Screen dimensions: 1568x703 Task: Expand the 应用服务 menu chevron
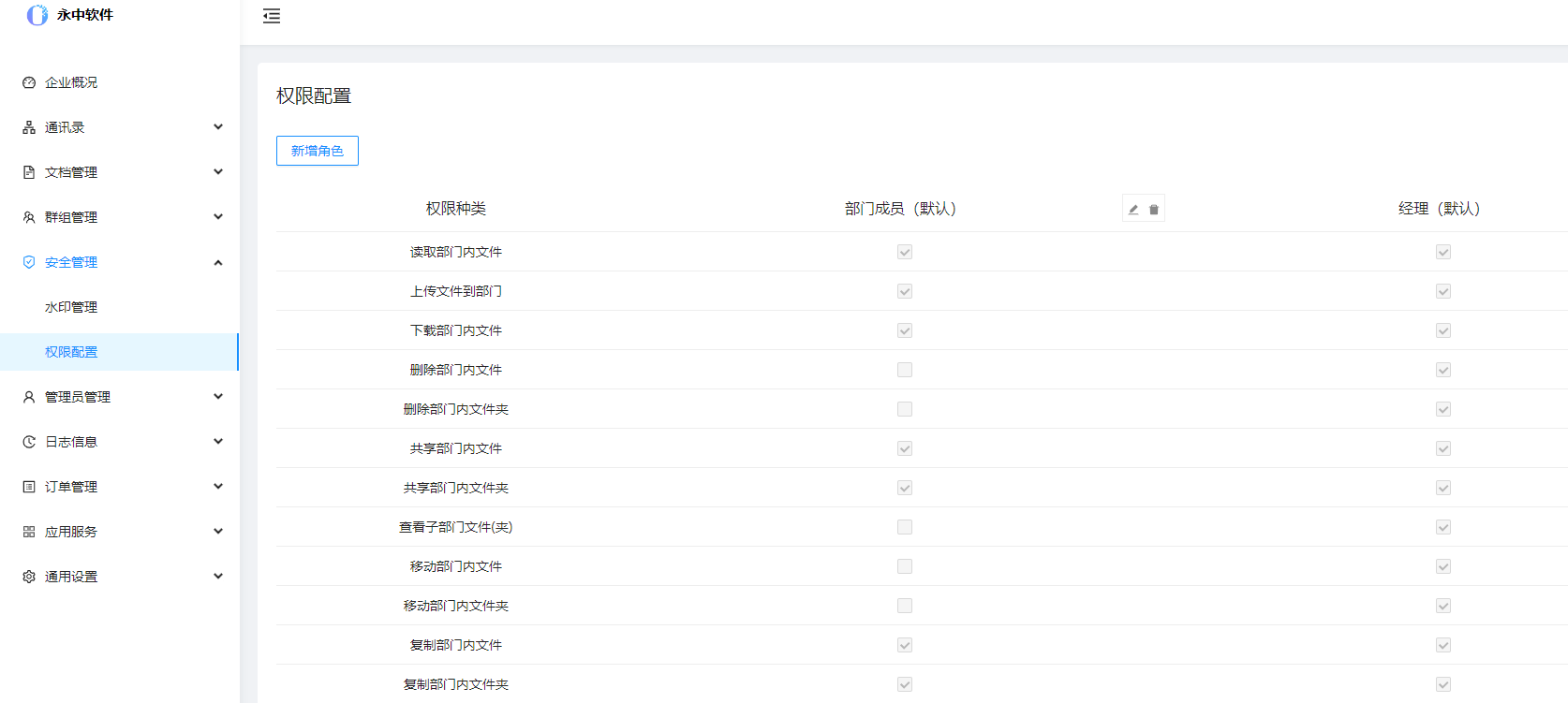[x=218, y=532]
